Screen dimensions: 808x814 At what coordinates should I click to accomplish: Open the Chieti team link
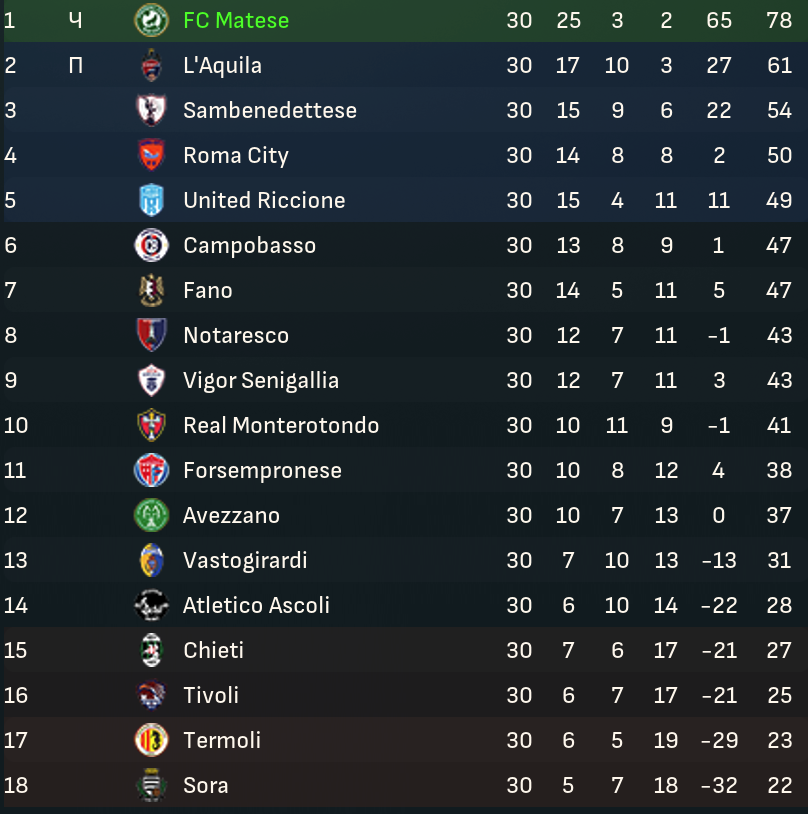(213, 650)
